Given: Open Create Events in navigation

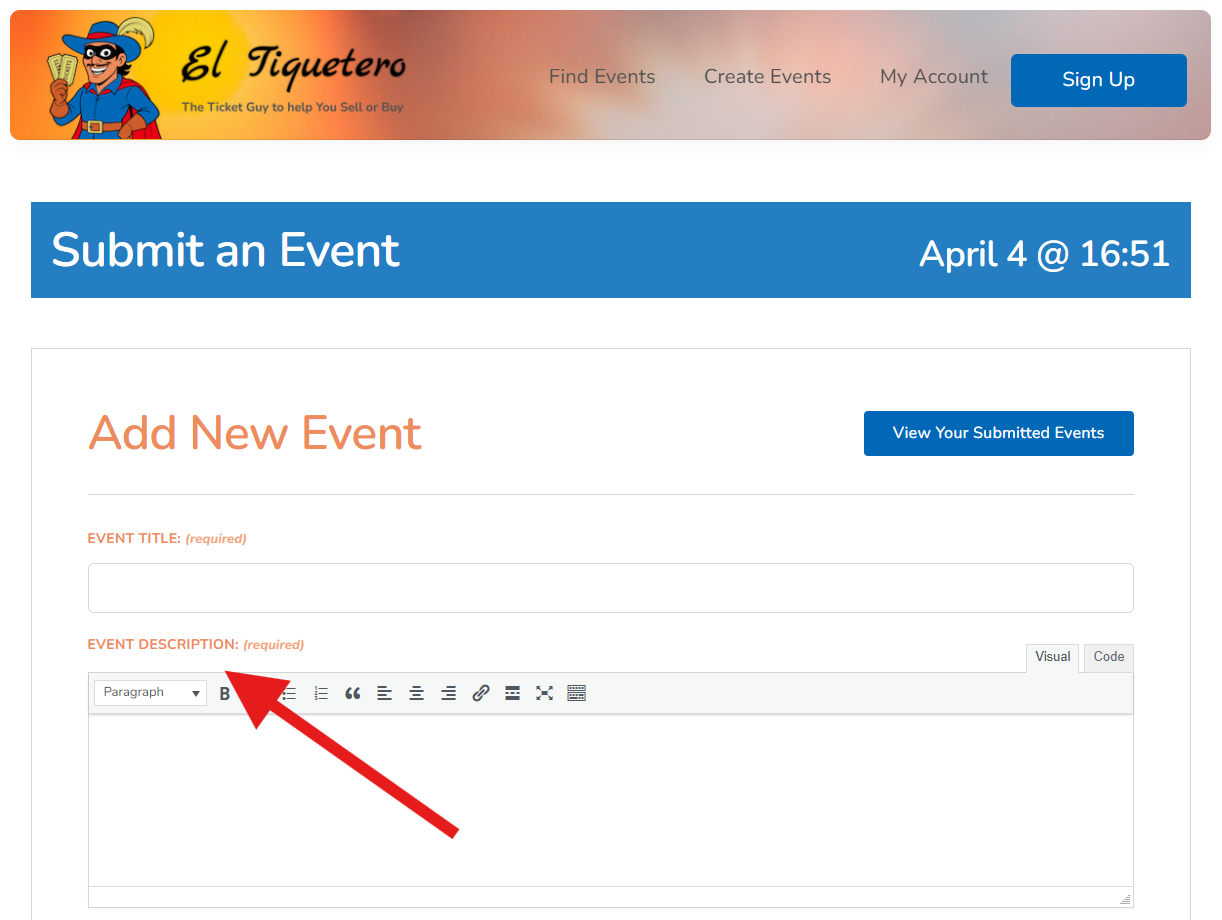Looking at the screenshot, I should [x=767, y=77].
